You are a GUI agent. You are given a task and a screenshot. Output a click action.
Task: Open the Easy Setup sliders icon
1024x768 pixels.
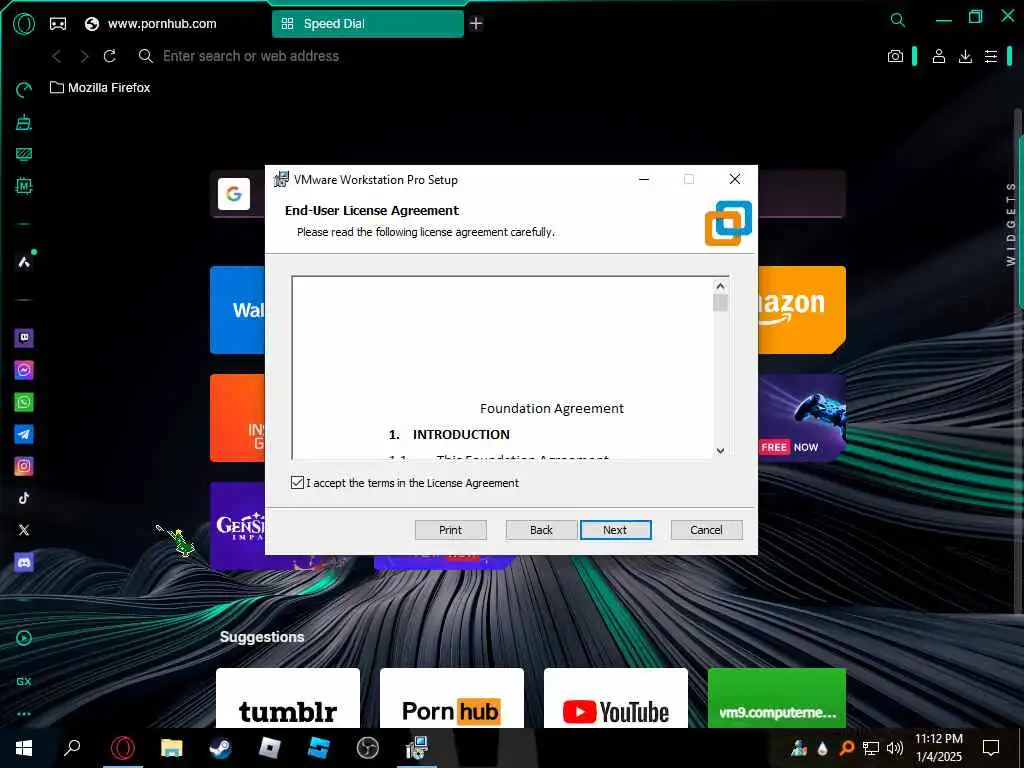(991, 56)
